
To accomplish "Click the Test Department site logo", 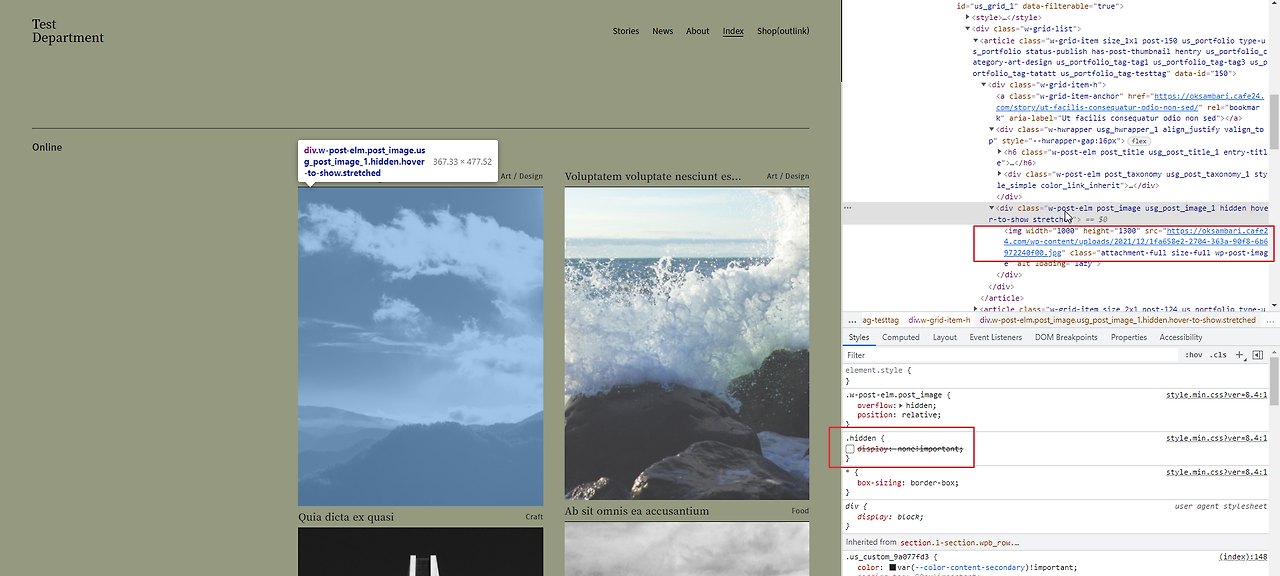I will click(68, 31).
